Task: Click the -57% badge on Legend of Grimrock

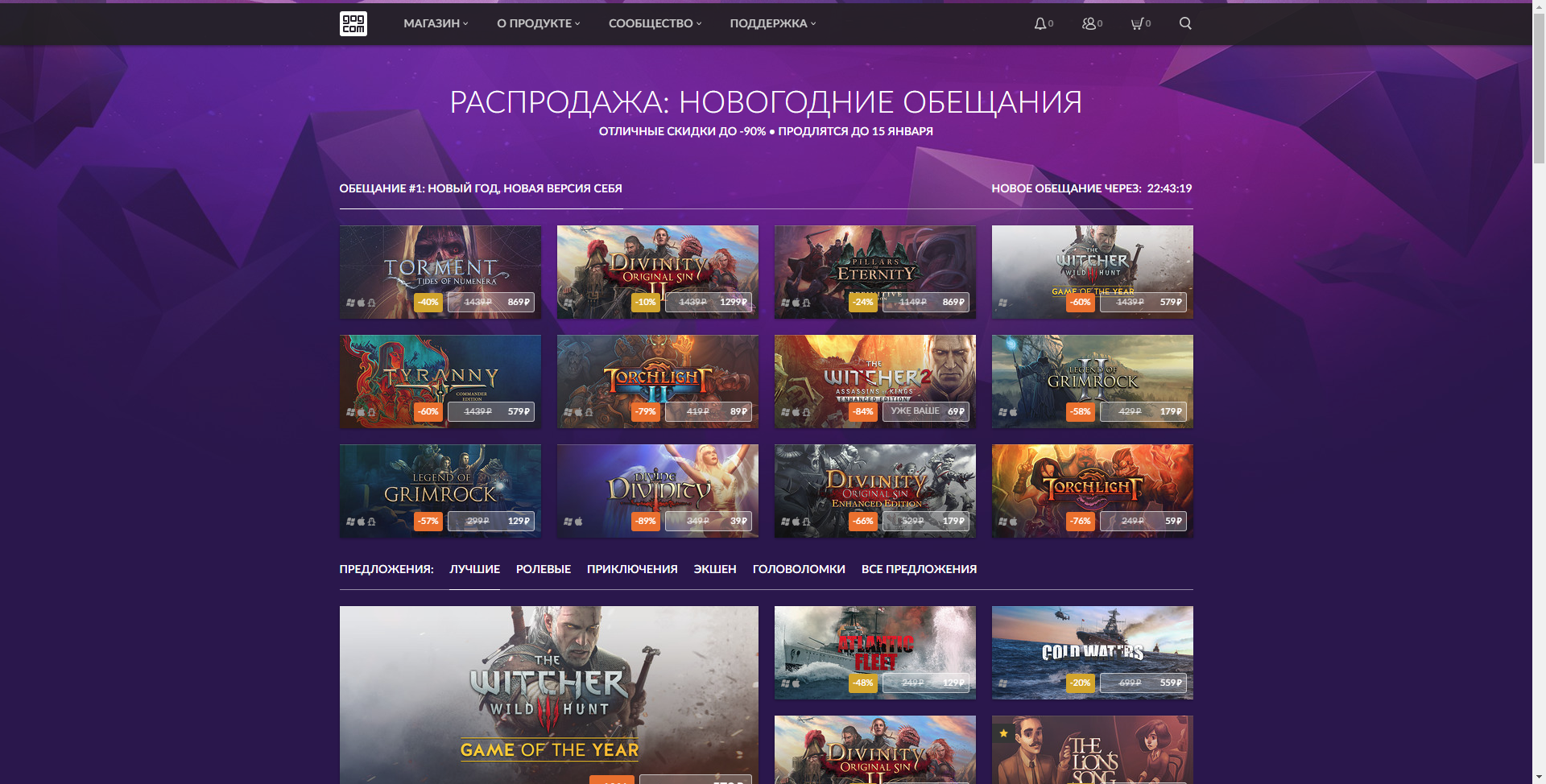Action: 428,522
